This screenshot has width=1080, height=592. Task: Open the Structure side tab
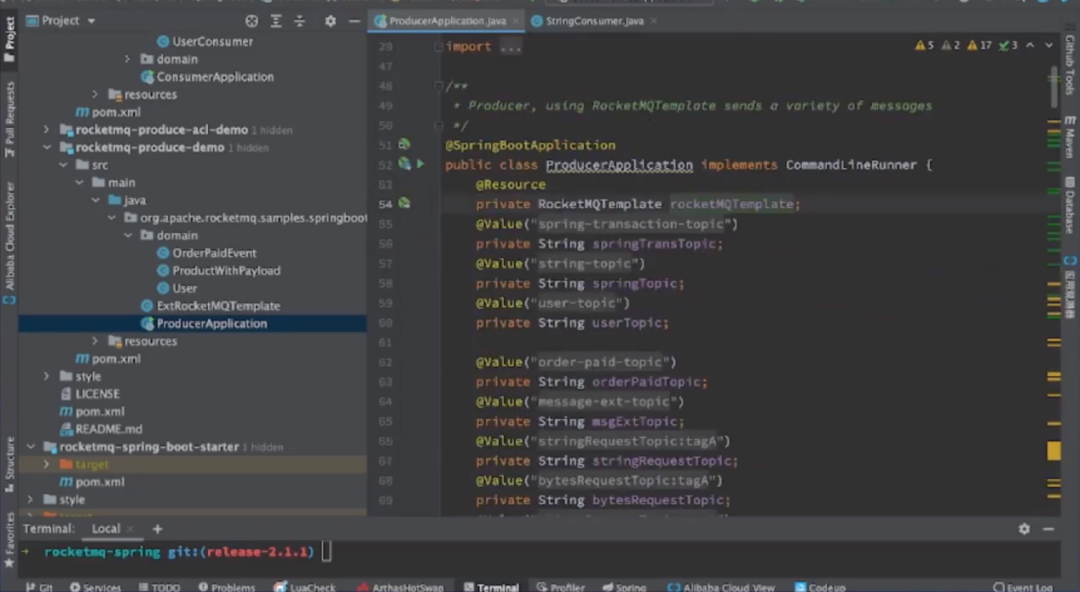[x=10, y=463]
